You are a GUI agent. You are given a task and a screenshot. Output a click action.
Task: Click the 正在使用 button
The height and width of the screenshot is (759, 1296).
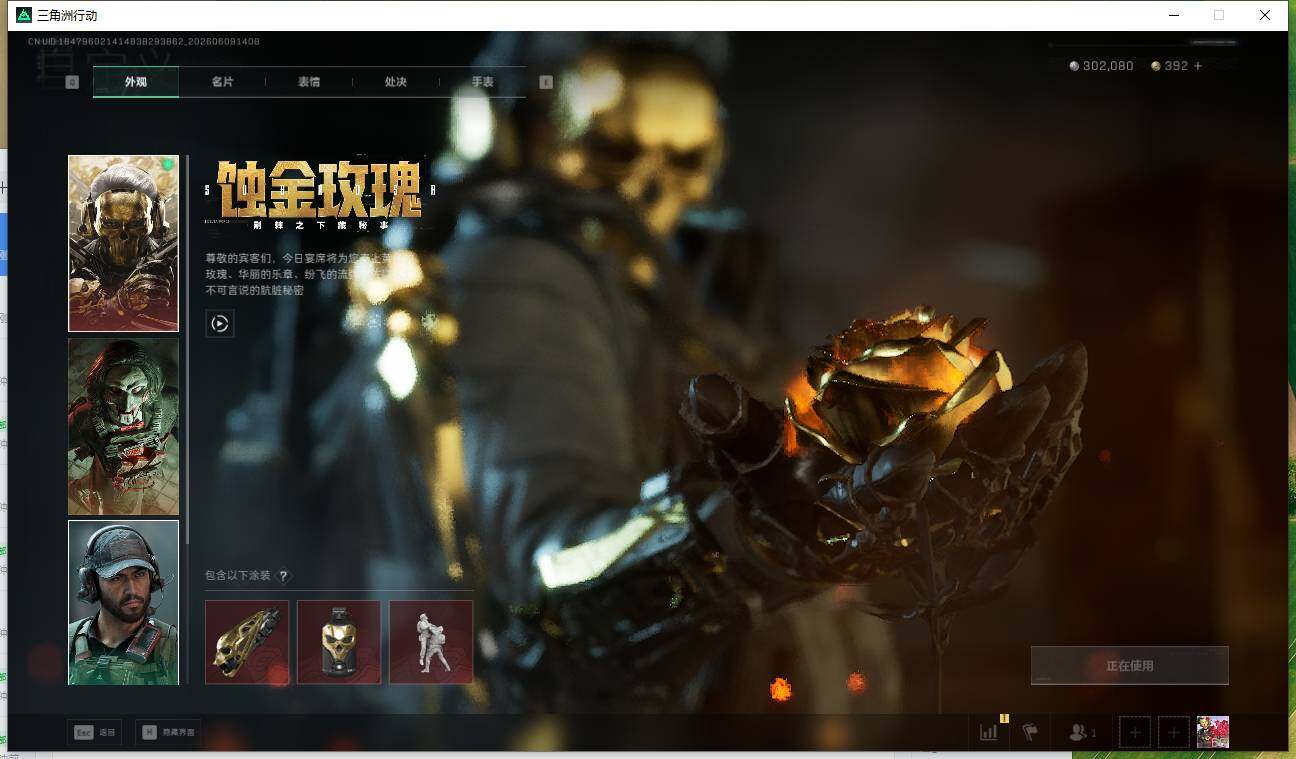pyautogui.click(x=1130, y=665)
